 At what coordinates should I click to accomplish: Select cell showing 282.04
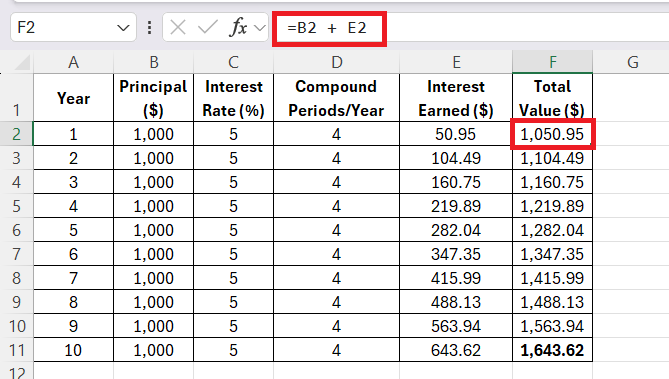pos(456,230)
